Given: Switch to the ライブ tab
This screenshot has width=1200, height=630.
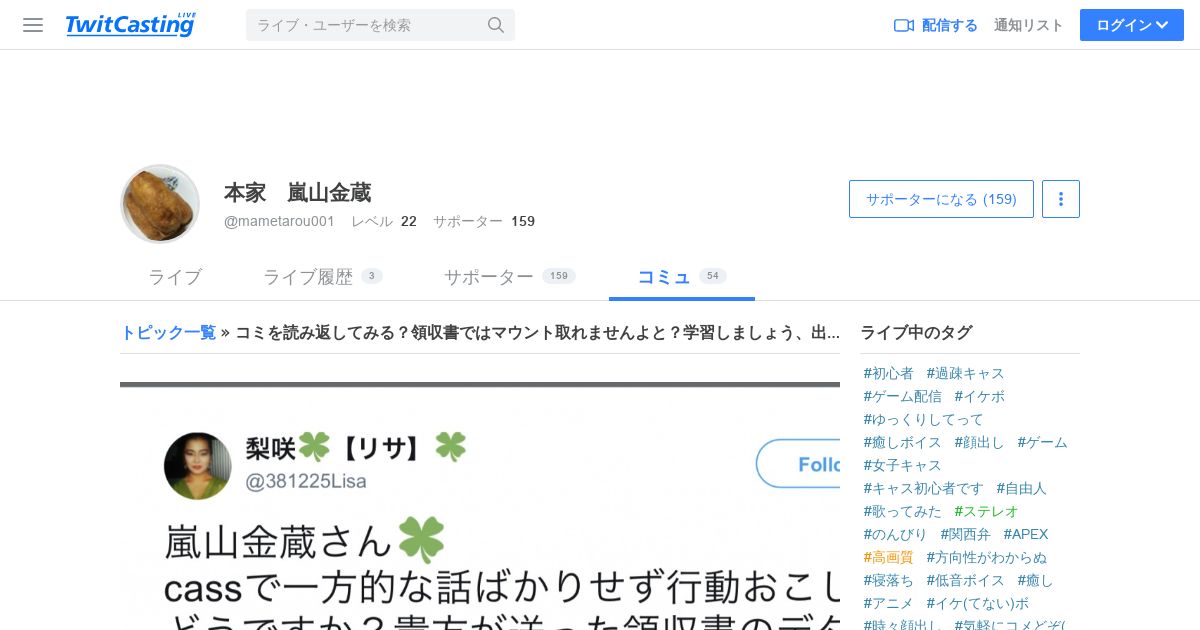Looking at the screenshot, I should 175,277.
